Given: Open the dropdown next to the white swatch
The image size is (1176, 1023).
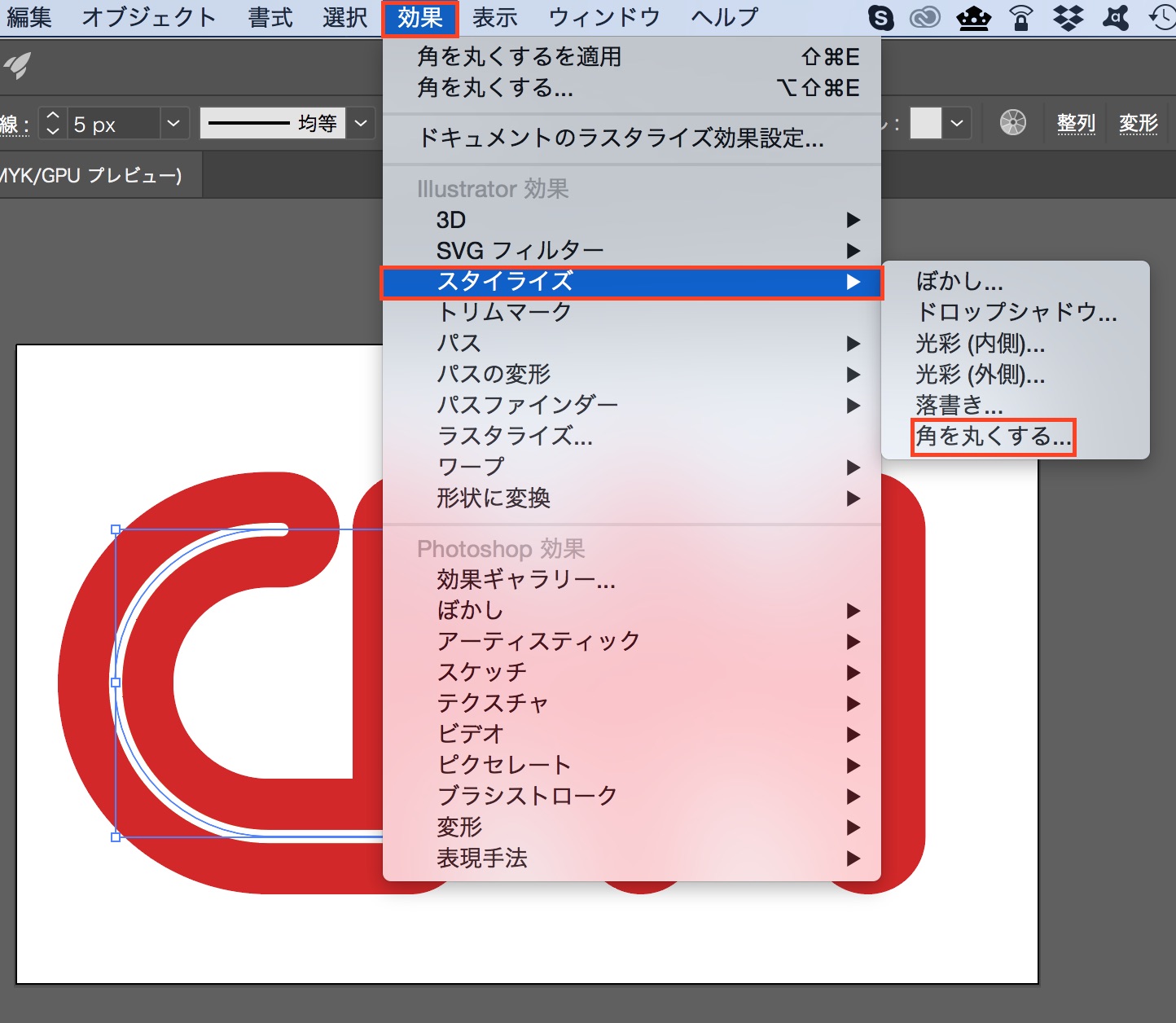Looking at the screenshot, I should [x=957, y=124].
